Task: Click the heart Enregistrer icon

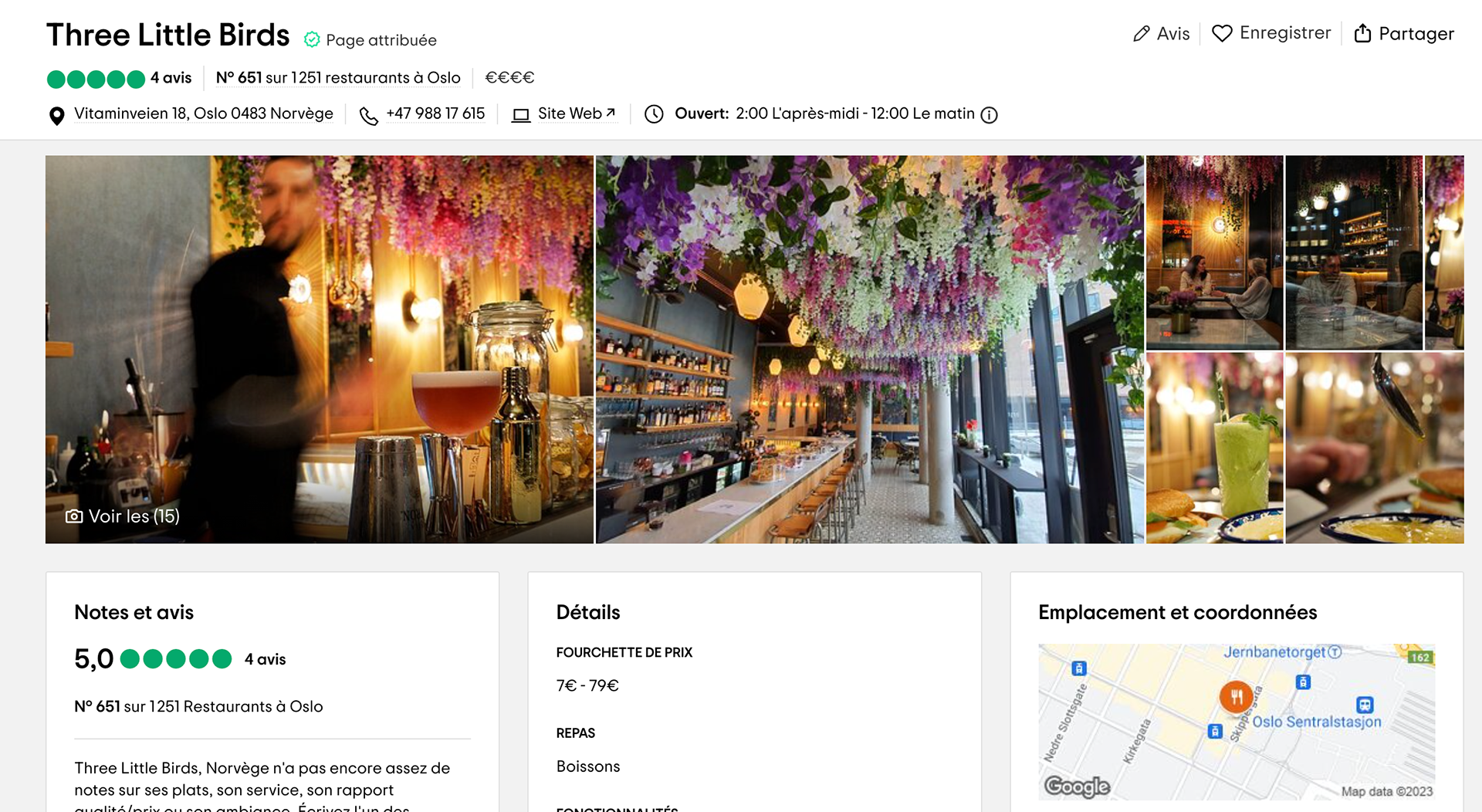Action: coord(1222,33)
